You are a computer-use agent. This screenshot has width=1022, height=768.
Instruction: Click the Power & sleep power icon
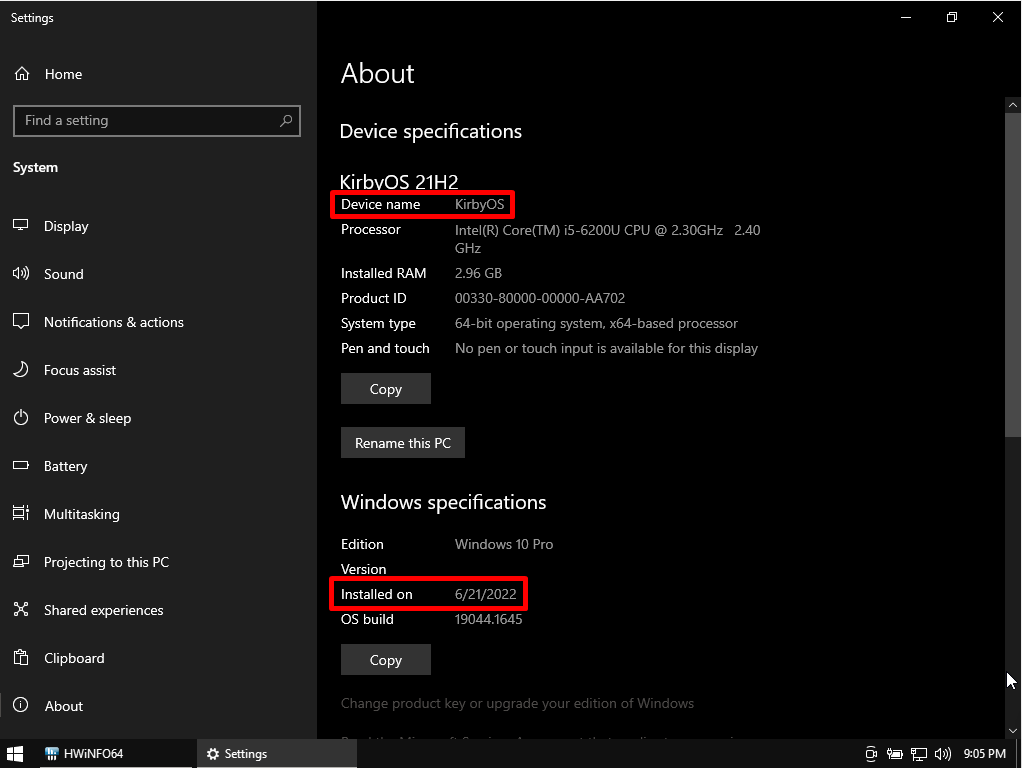click(x=21, y=417)
